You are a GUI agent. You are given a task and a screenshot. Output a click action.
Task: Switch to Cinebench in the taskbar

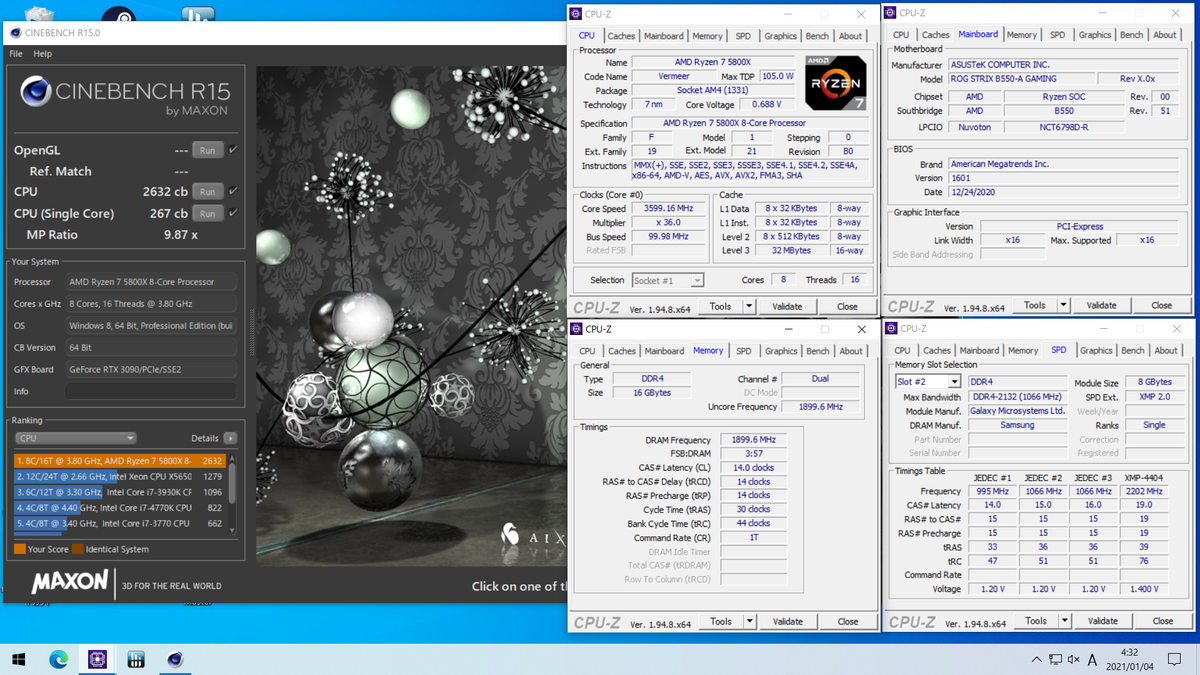click(175, 659)
